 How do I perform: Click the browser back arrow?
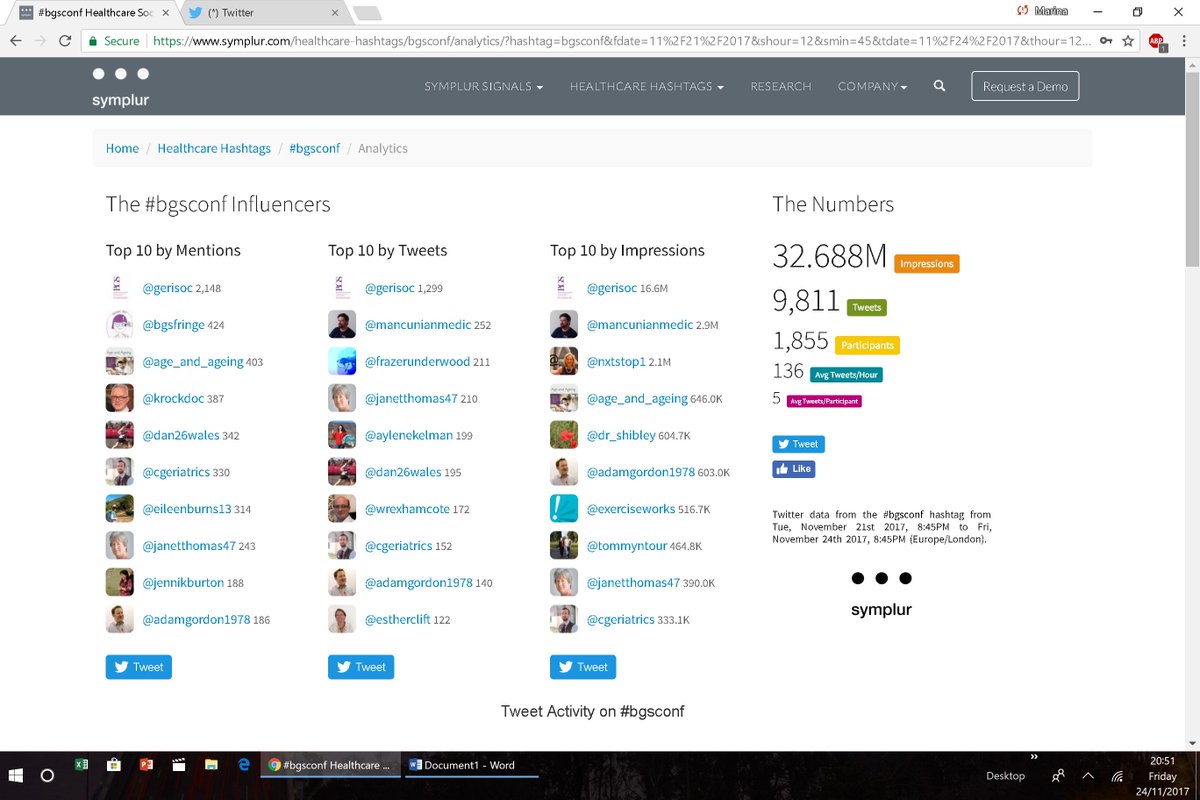[x=16, y=41]
